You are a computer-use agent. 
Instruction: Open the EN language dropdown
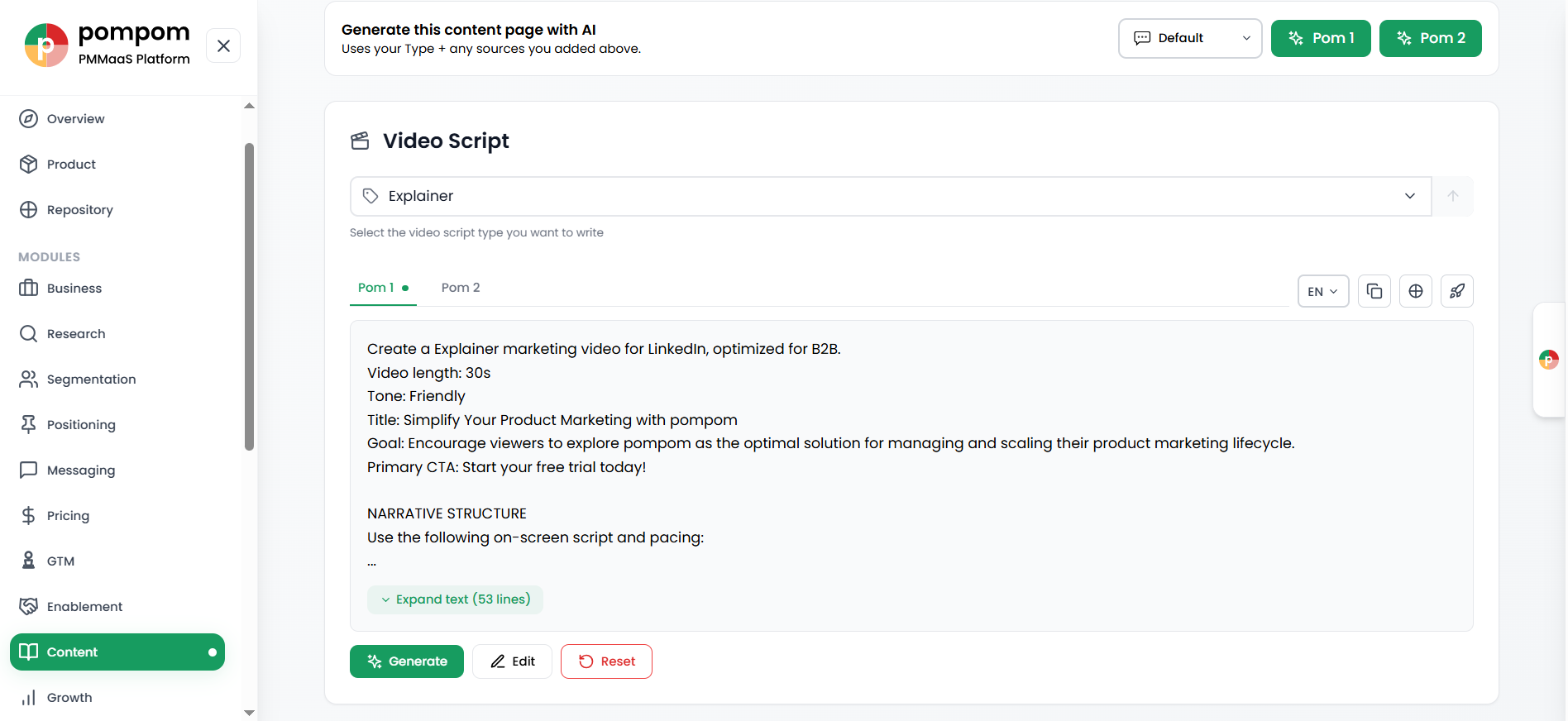(1323, 291)
